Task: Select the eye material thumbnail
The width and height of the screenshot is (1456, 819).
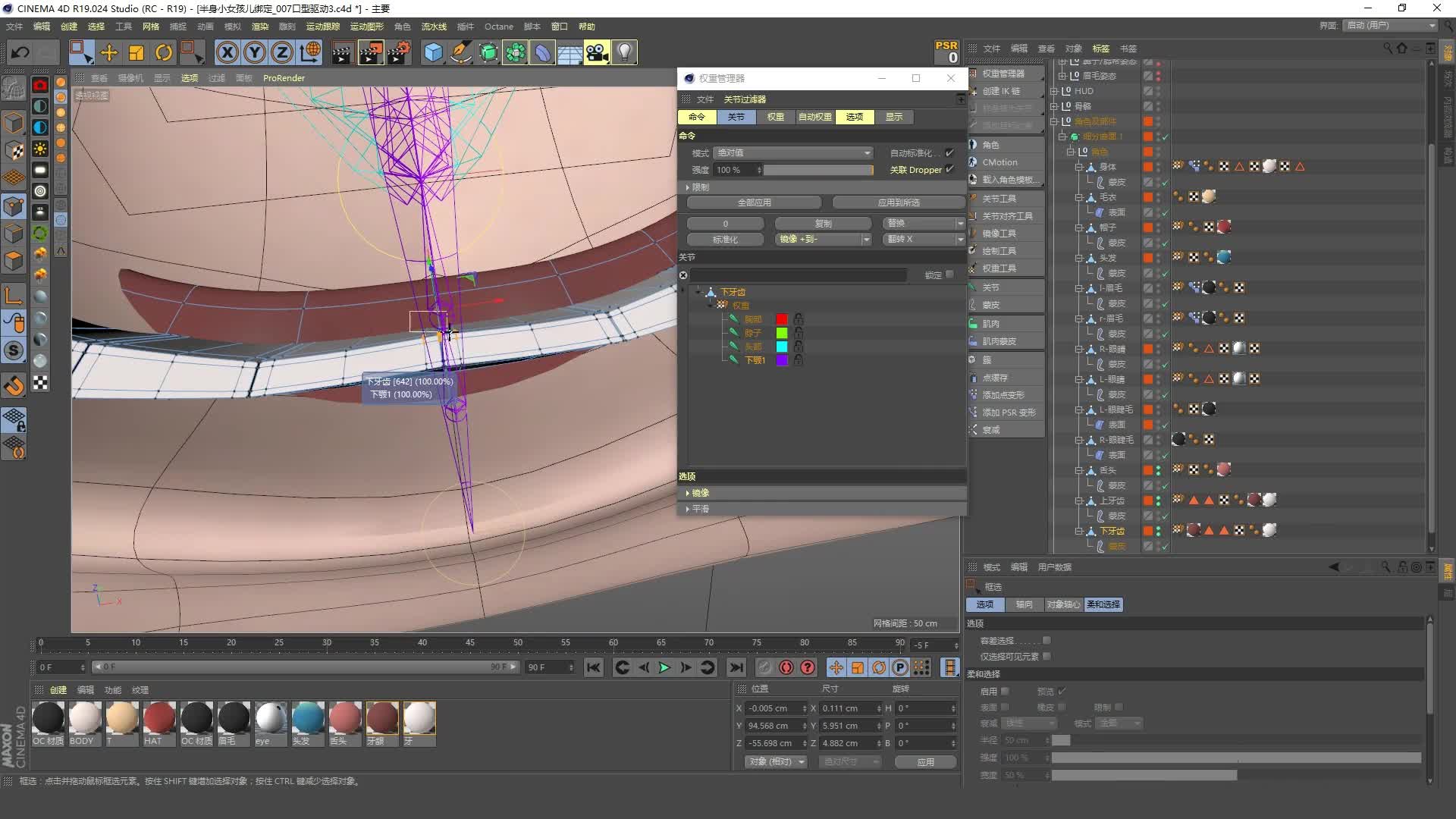Action: pos(271,723)
